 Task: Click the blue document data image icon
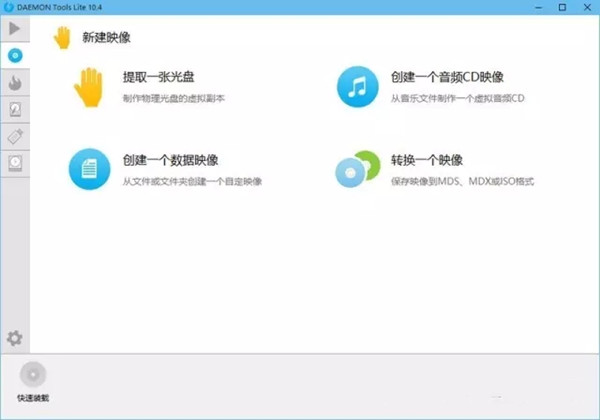point(88,169)
